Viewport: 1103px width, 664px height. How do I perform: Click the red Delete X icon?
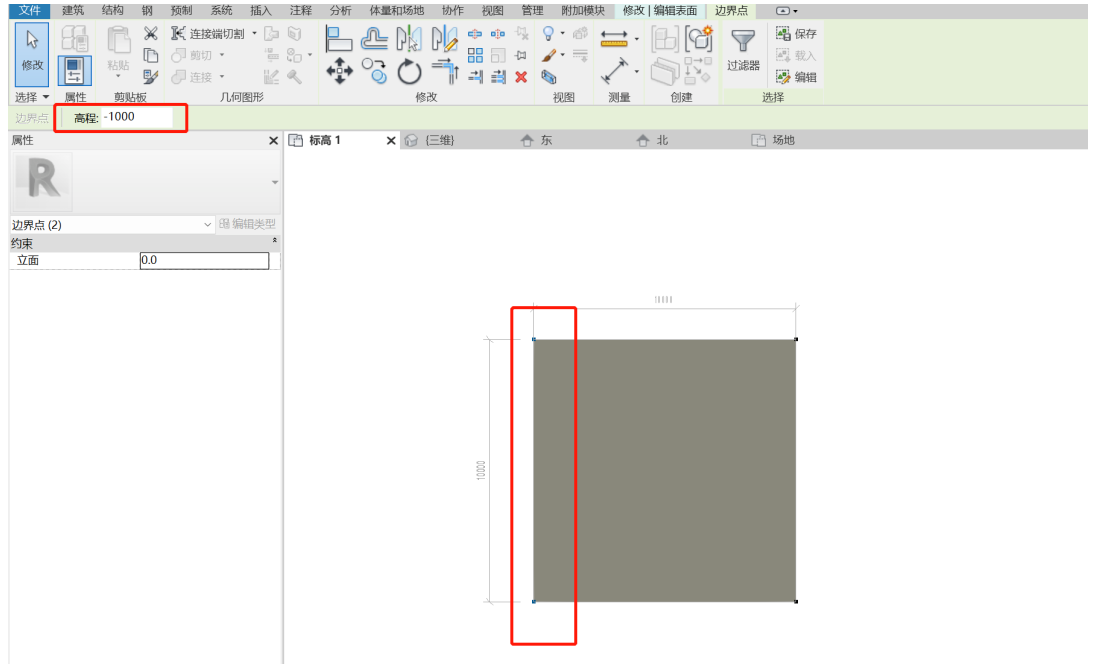click(521, 77)
